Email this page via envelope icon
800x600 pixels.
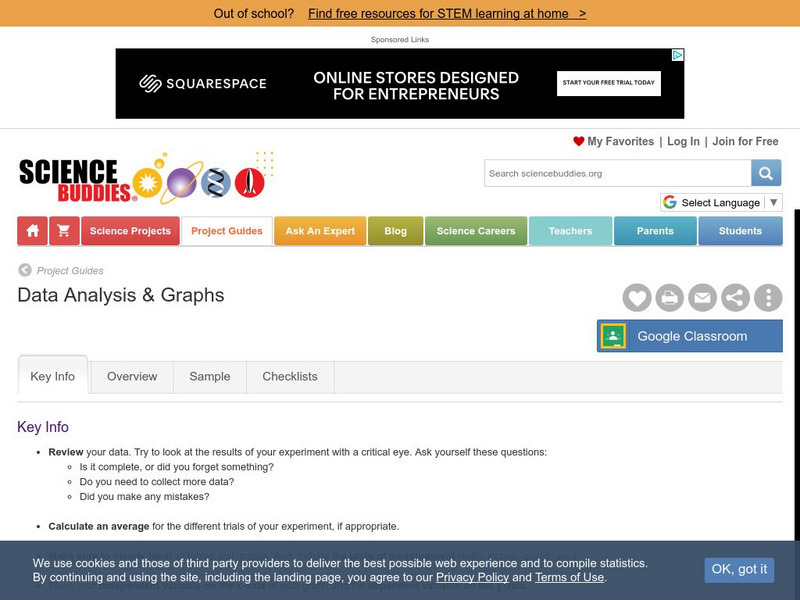(703, 297)
